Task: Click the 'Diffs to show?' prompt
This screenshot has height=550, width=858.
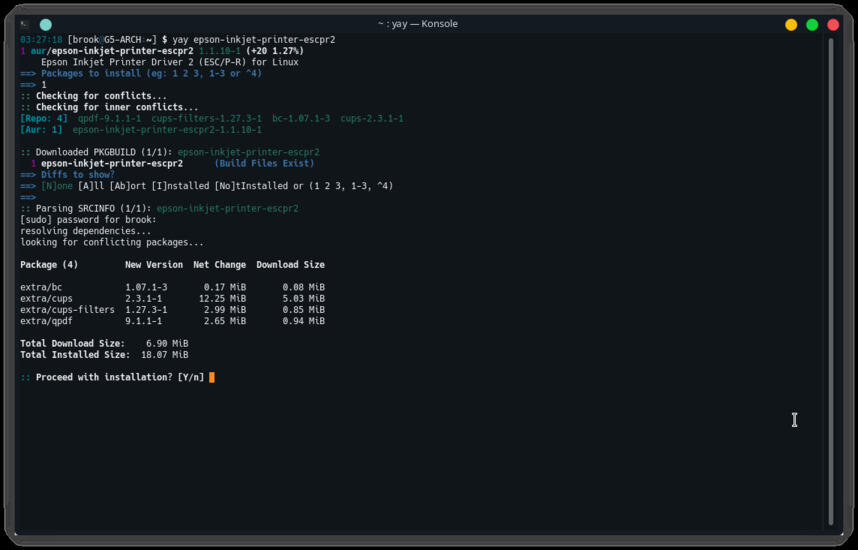Action: point(78,175)
